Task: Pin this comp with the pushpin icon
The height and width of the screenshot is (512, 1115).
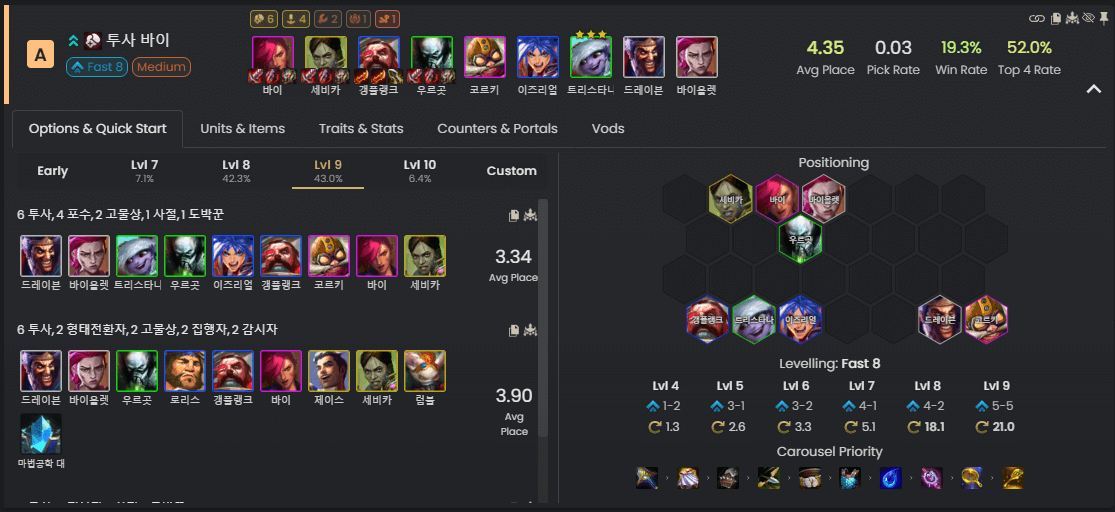Action: click(1102, 18)
